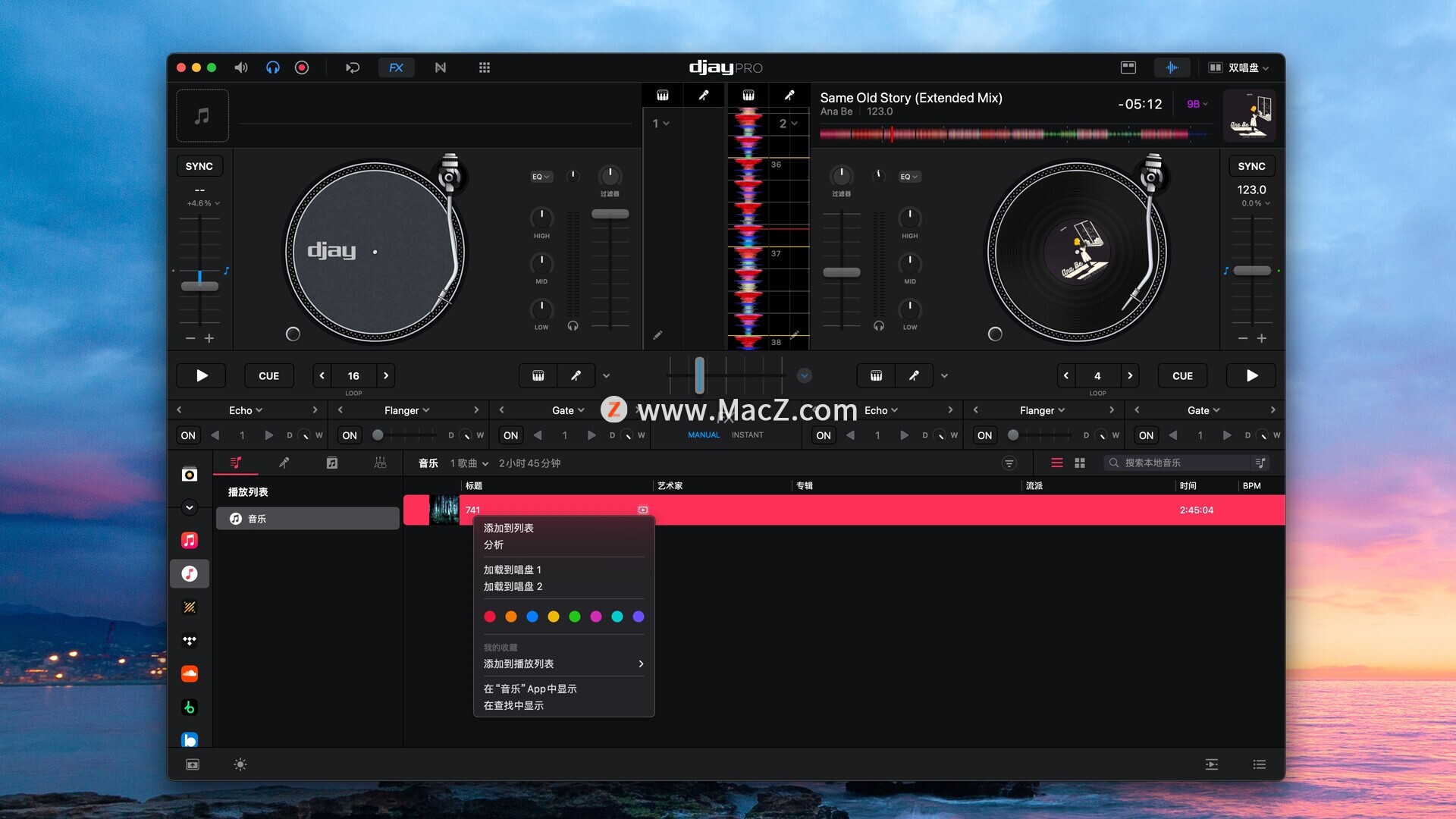The image size is (1456, 819).
Task: Select INSTANT FX mode
Action: (x=748, y=435)
